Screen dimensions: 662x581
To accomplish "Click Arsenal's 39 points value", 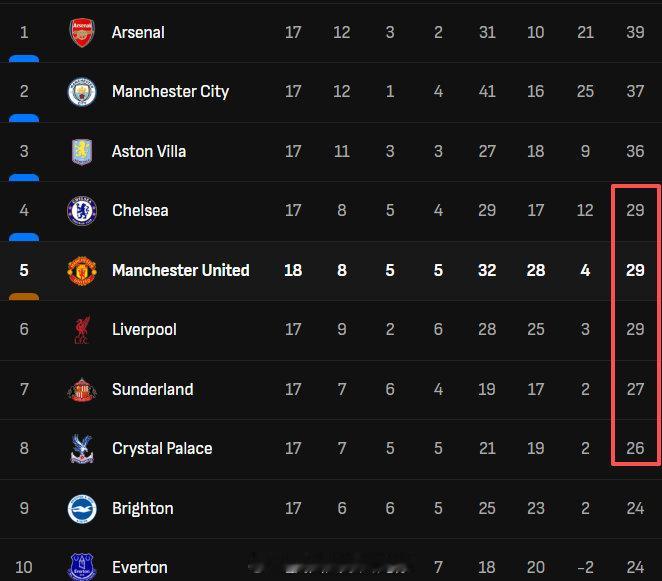I will (x=635, y=32).
